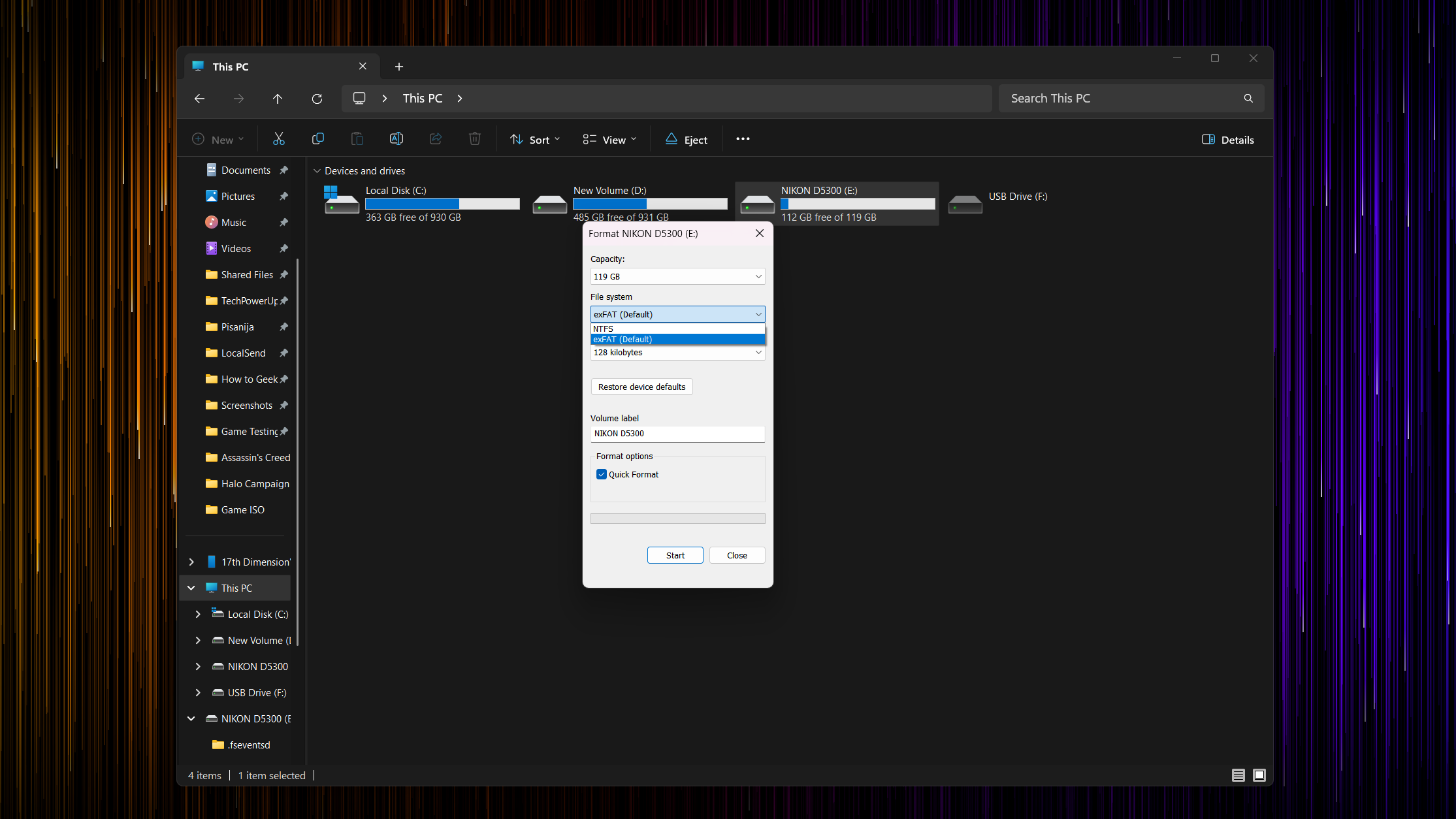
Task: Close the Format dialog with X
Action: (760, 234)
